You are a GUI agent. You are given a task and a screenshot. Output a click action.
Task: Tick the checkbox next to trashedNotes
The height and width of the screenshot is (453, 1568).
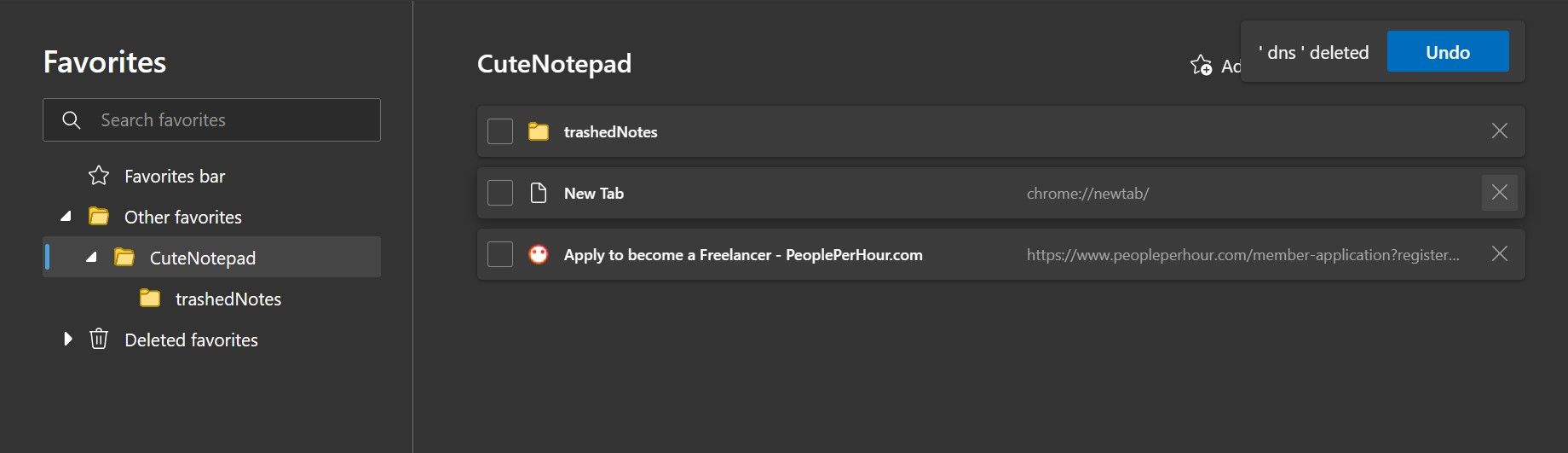(500, 131)
